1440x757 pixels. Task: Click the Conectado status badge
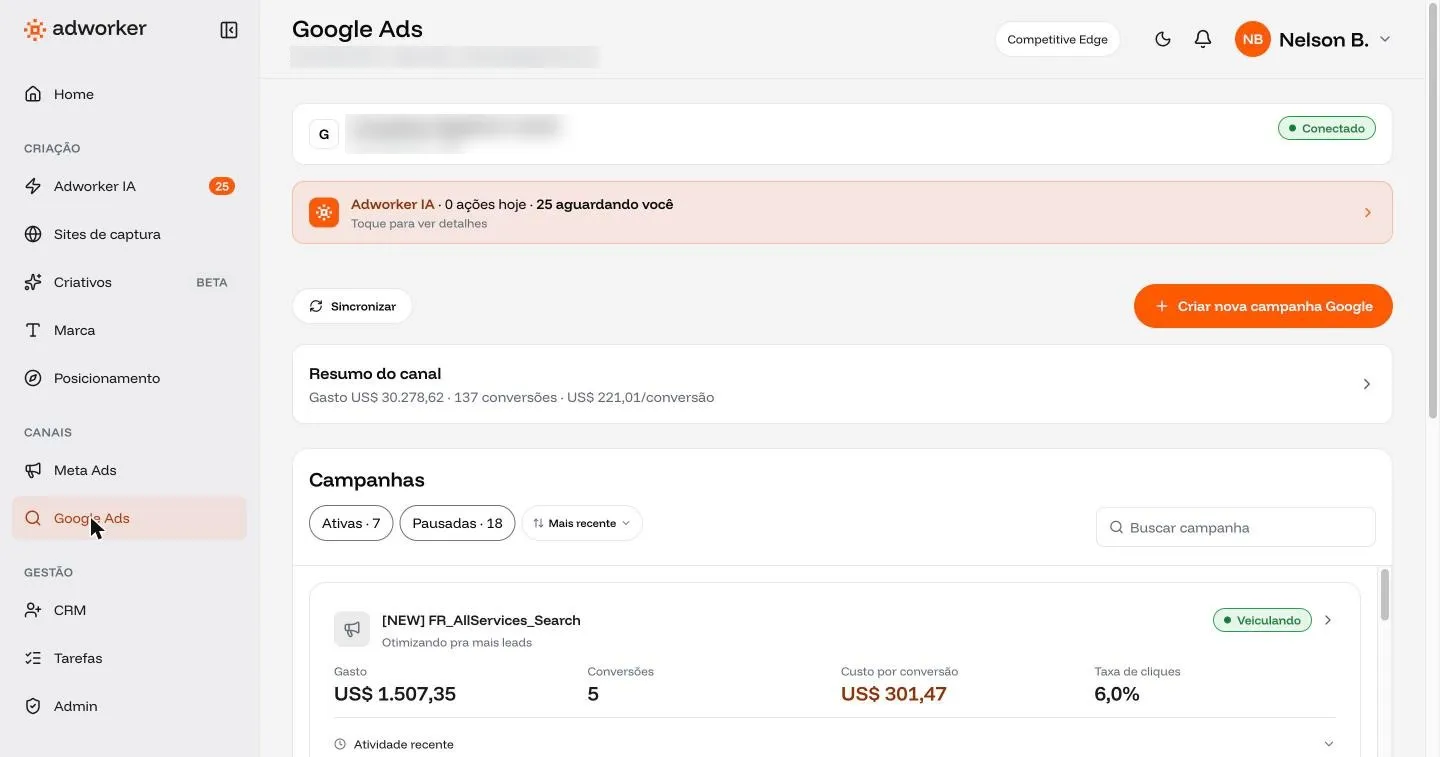[1327, 128]
